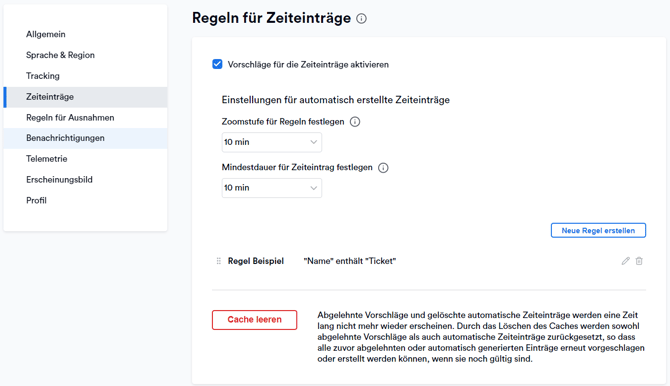
Task: Select Zeiteinträge sidebar item
Action: 85,97
